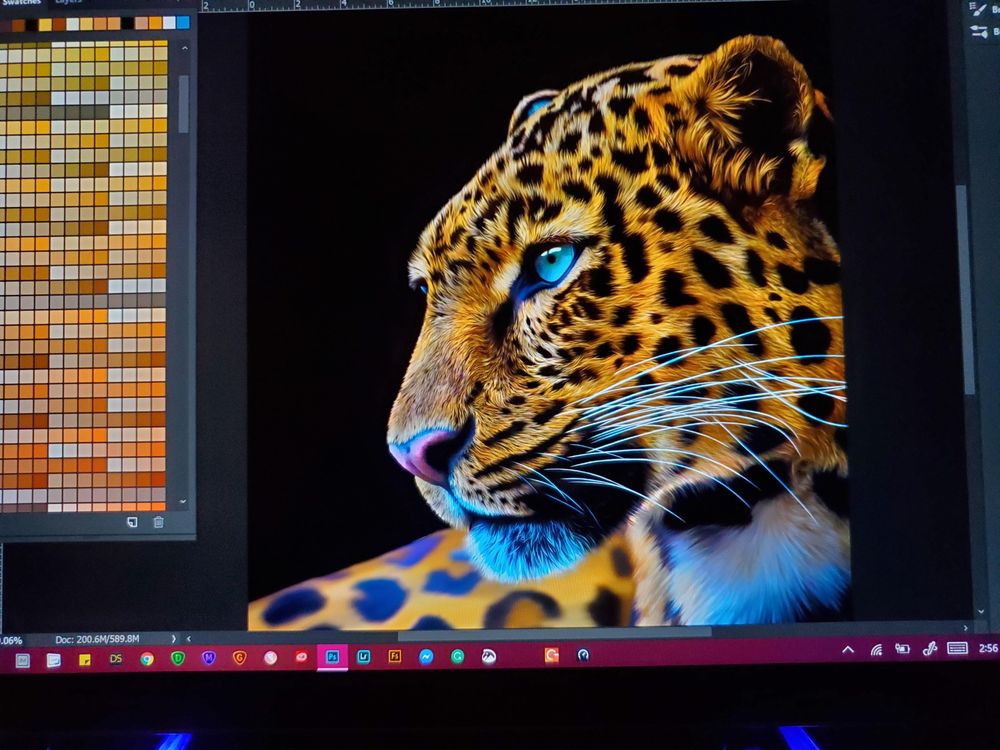Open Facebook Messenger taskbar icon
Screen dimensions: 1000x750
[426, 657]
